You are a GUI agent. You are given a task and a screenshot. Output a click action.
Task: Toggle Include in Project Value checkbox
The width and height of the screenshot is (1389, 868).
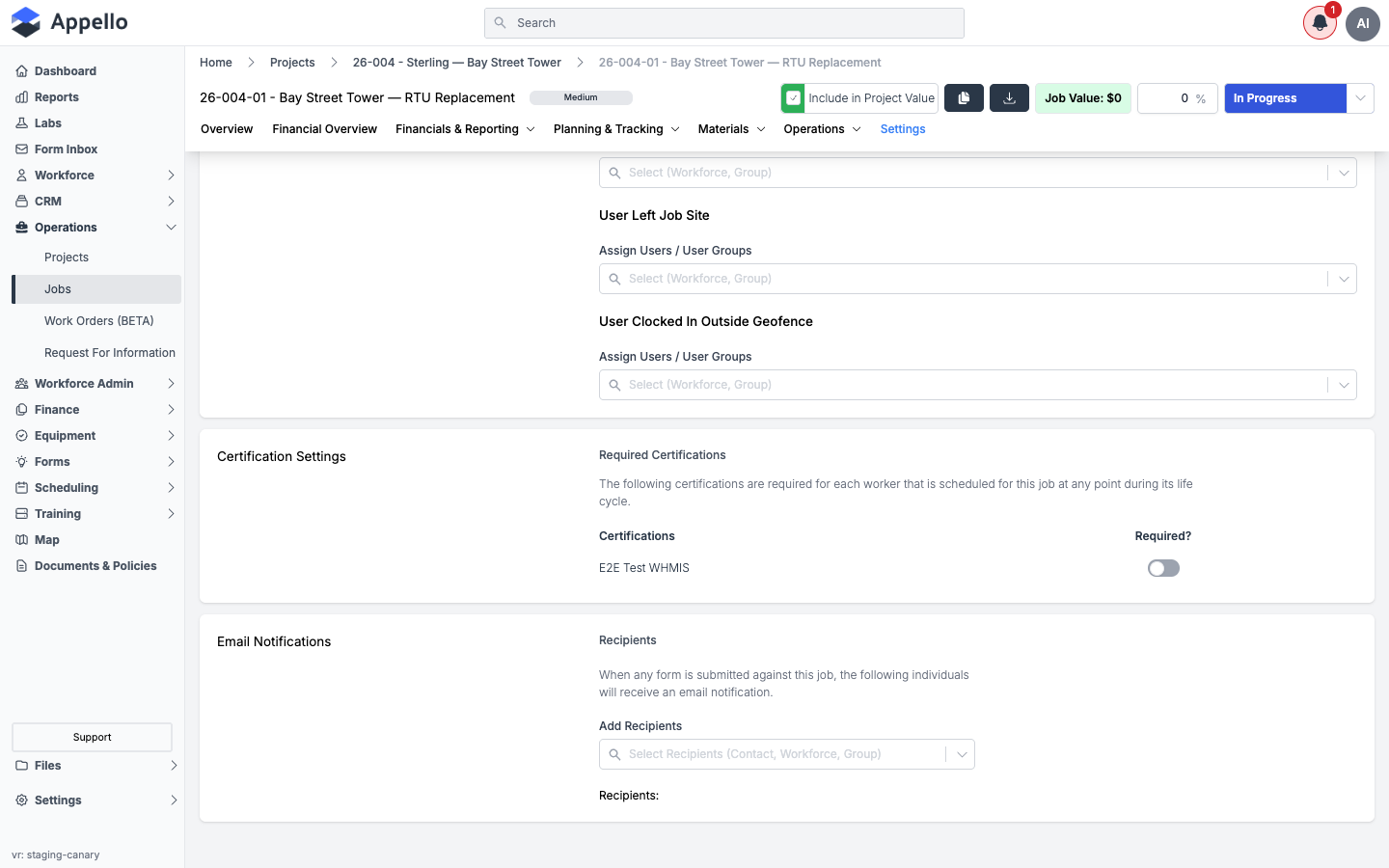coord(793,98)
